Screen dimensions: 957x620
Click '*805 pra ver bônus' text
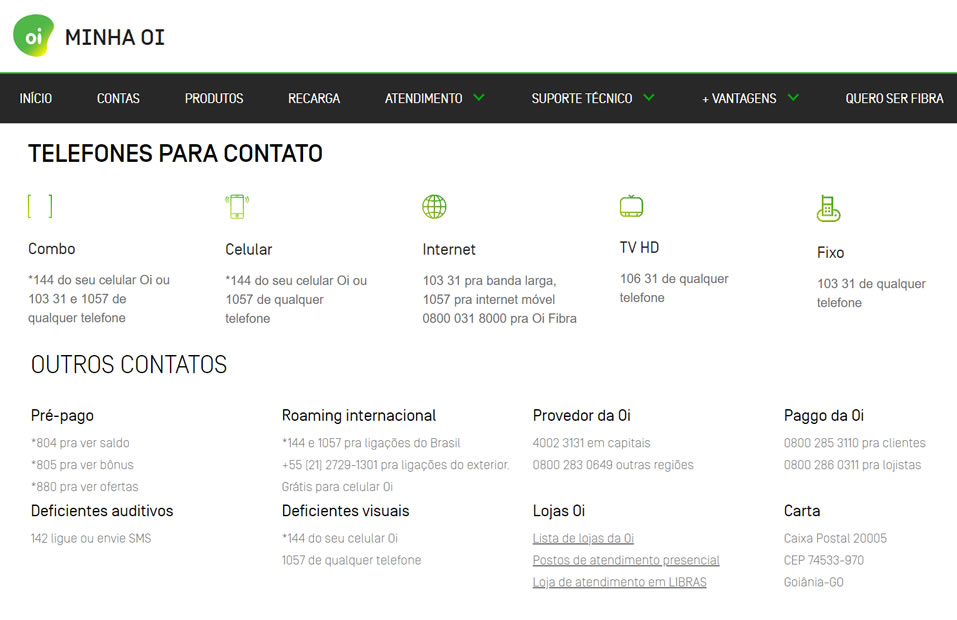82,465
